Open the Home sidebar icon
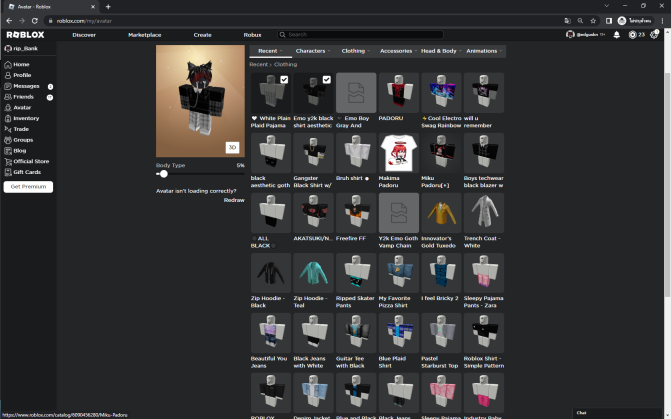 click(x=8, y=65)
